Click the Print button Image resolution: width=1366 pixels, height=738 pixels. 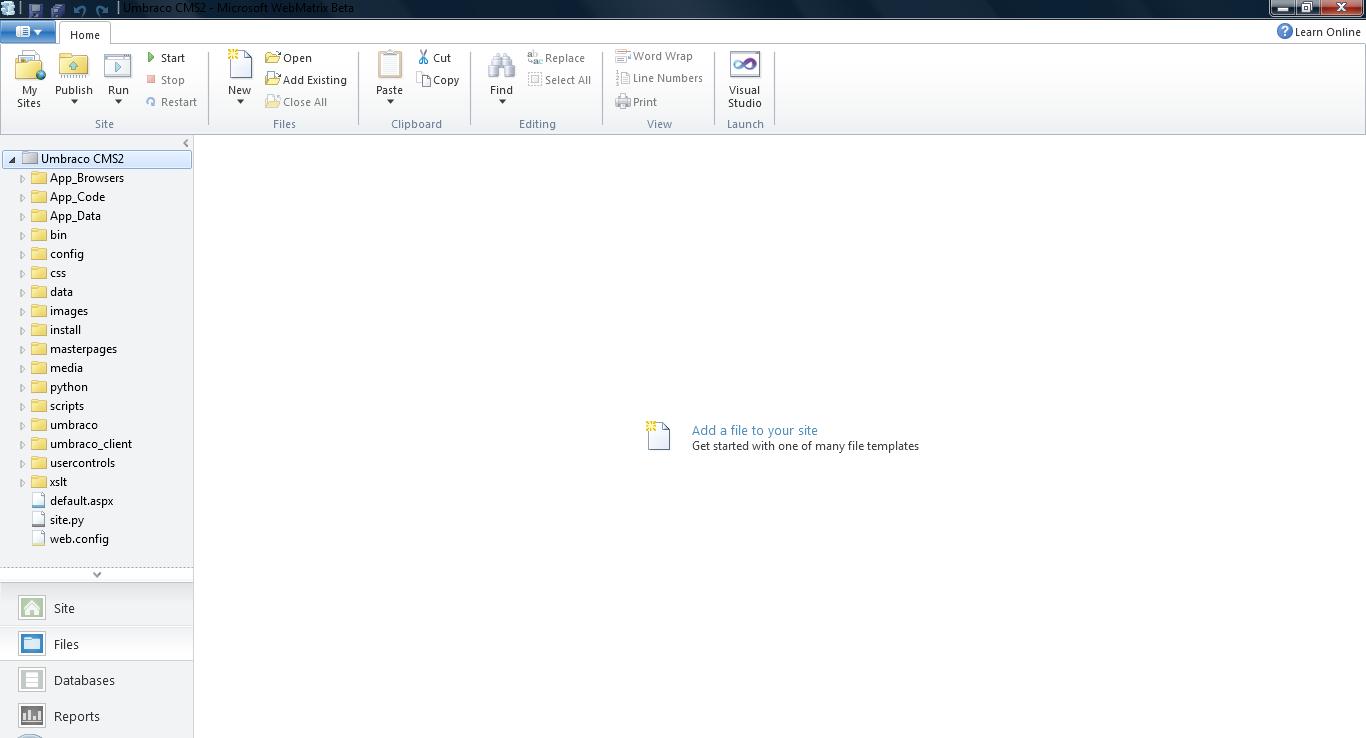coord(636,102)
